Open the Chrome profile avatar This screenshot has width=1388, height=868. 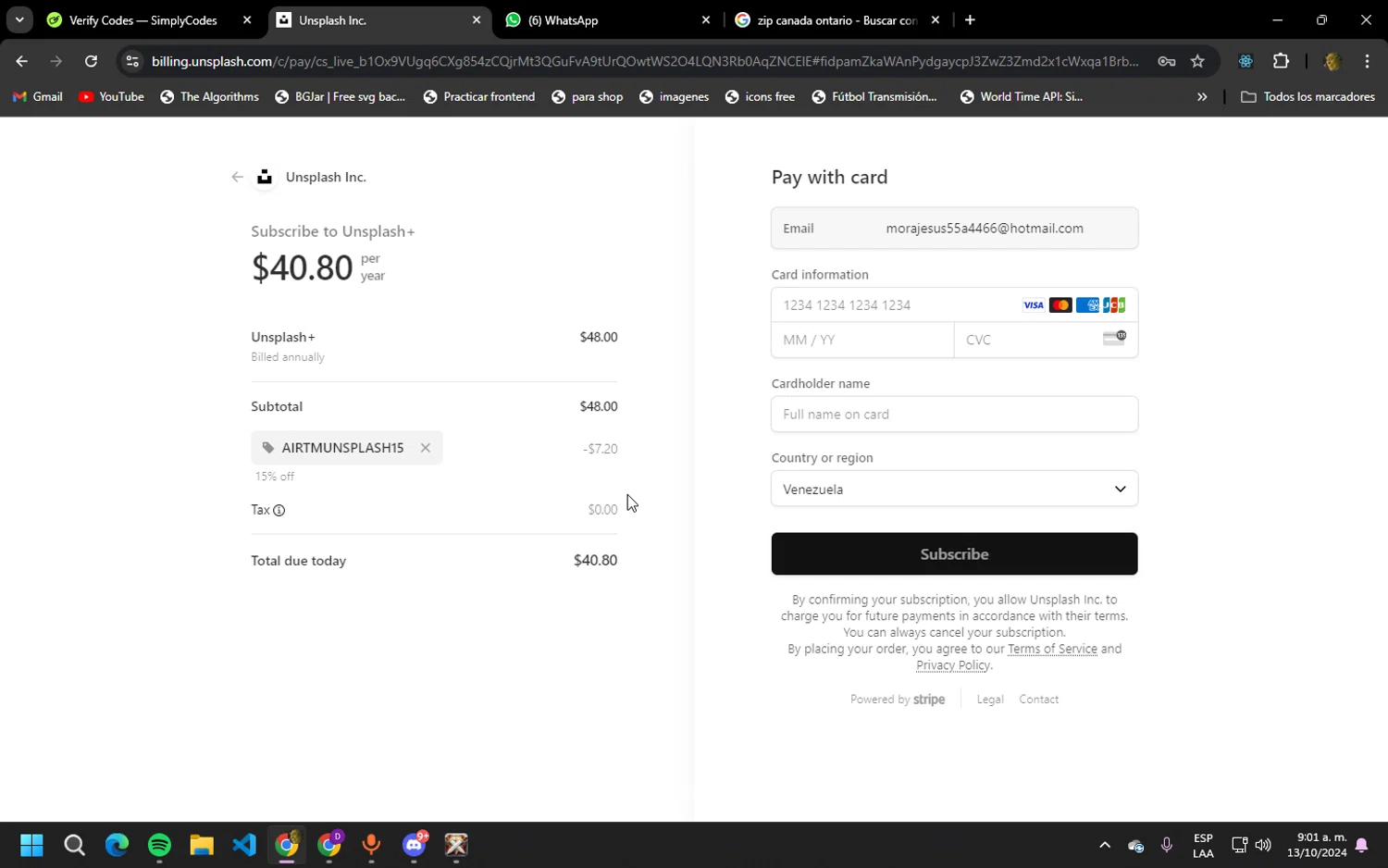click(x=1332, y=61)
